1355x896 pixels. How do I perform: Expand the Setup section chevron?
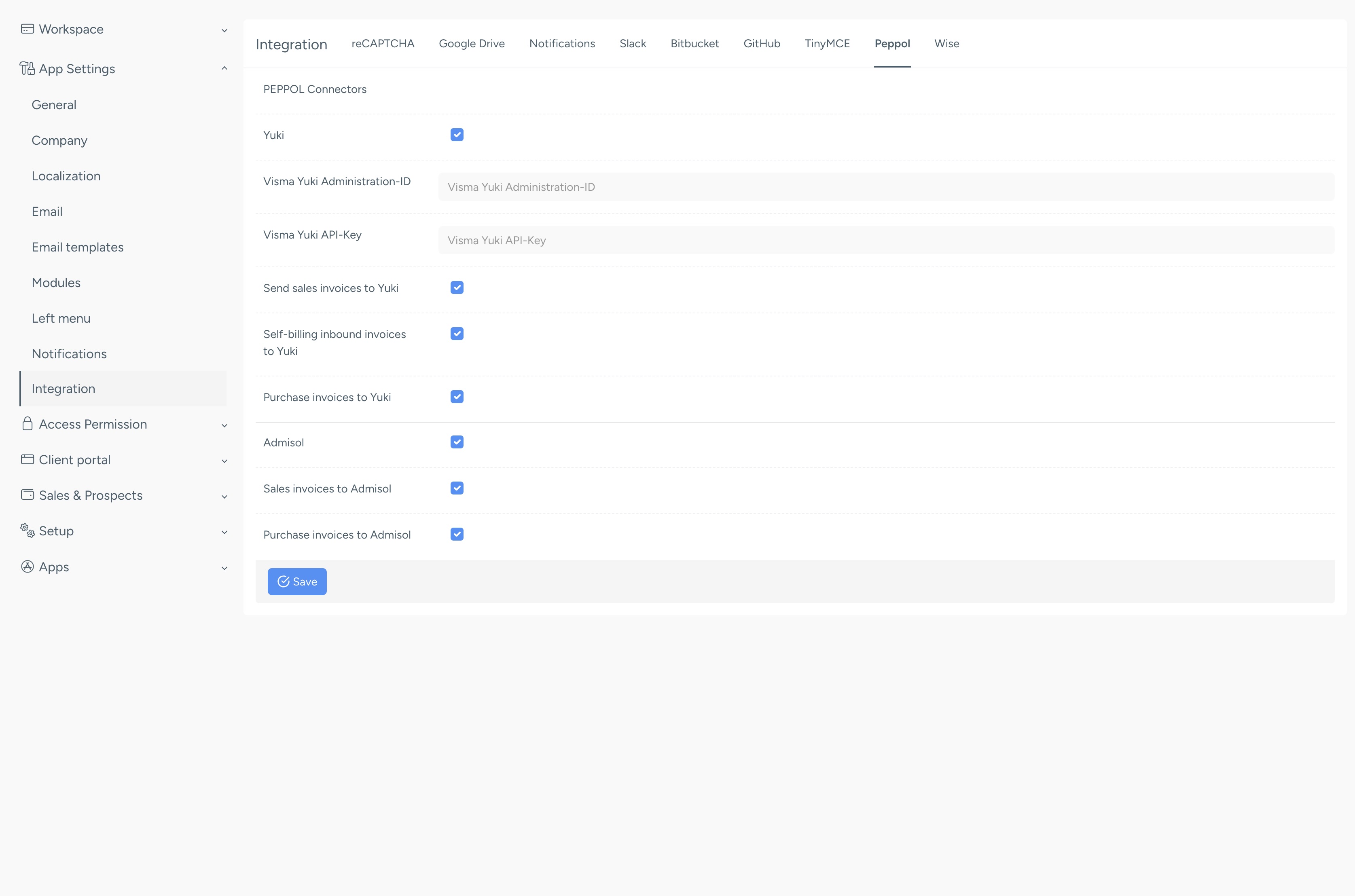pos(224,532)
